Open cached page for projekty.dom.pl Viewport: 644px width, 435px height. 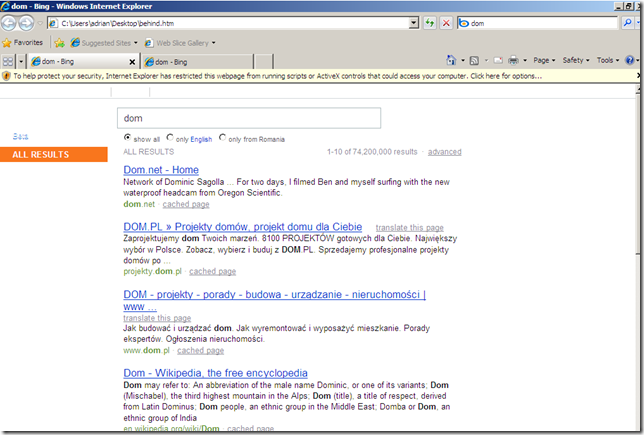[212, 271]
